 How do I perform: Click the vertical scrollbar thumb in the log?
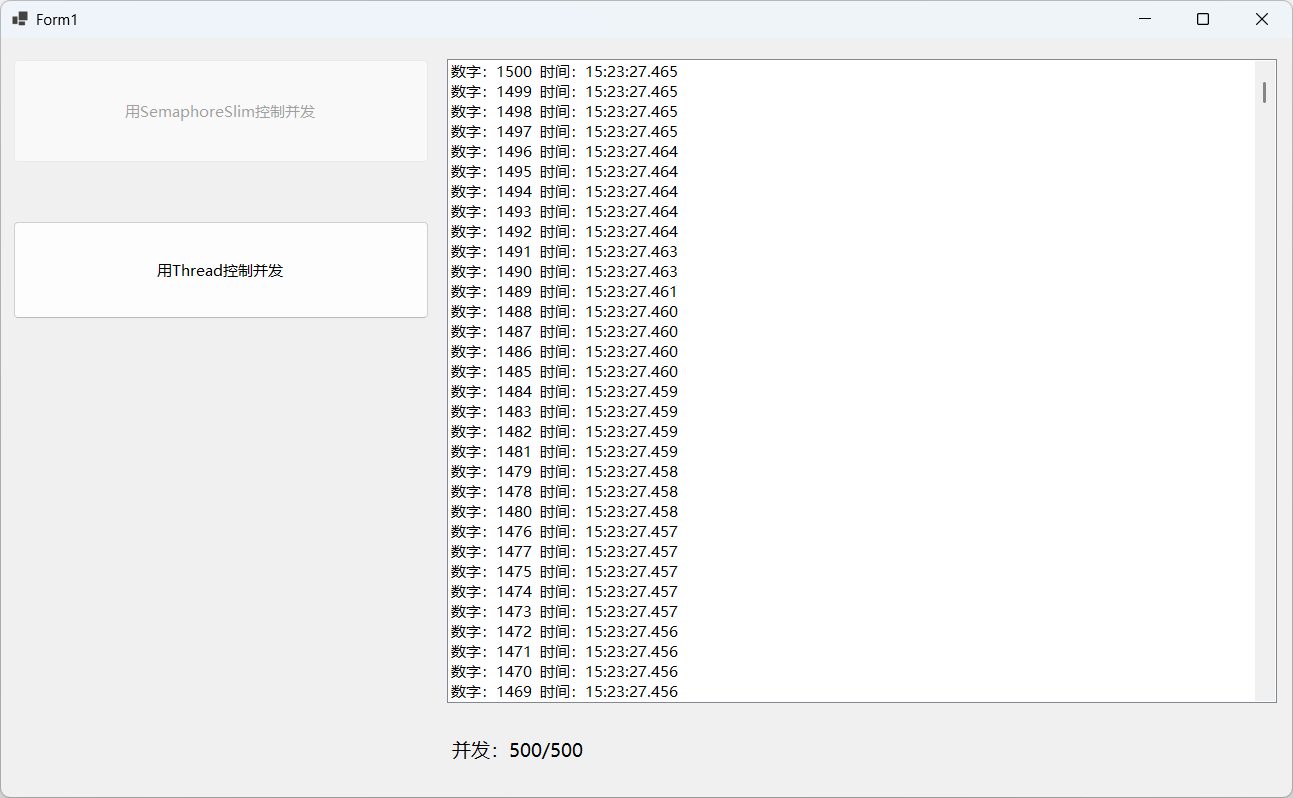(x=1265, y=92)
